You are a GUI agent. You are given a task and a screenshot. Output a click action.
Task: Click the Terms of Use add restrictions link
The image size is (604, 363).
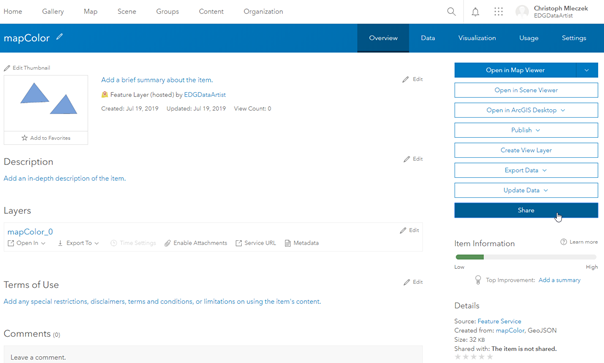(162, 301)
